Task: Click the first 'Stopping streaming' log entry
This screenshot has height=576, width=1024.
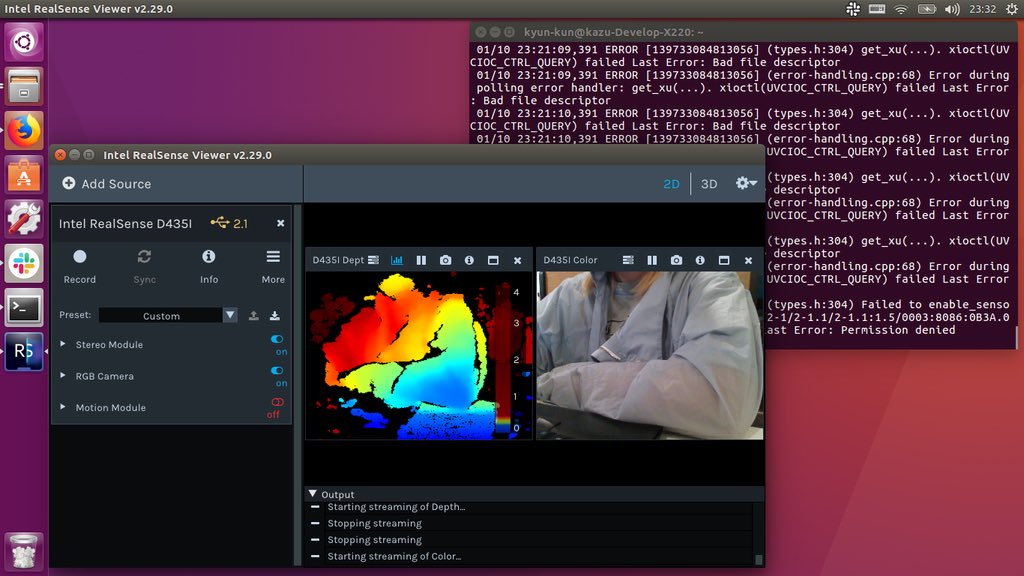Action: coord(374,523)
